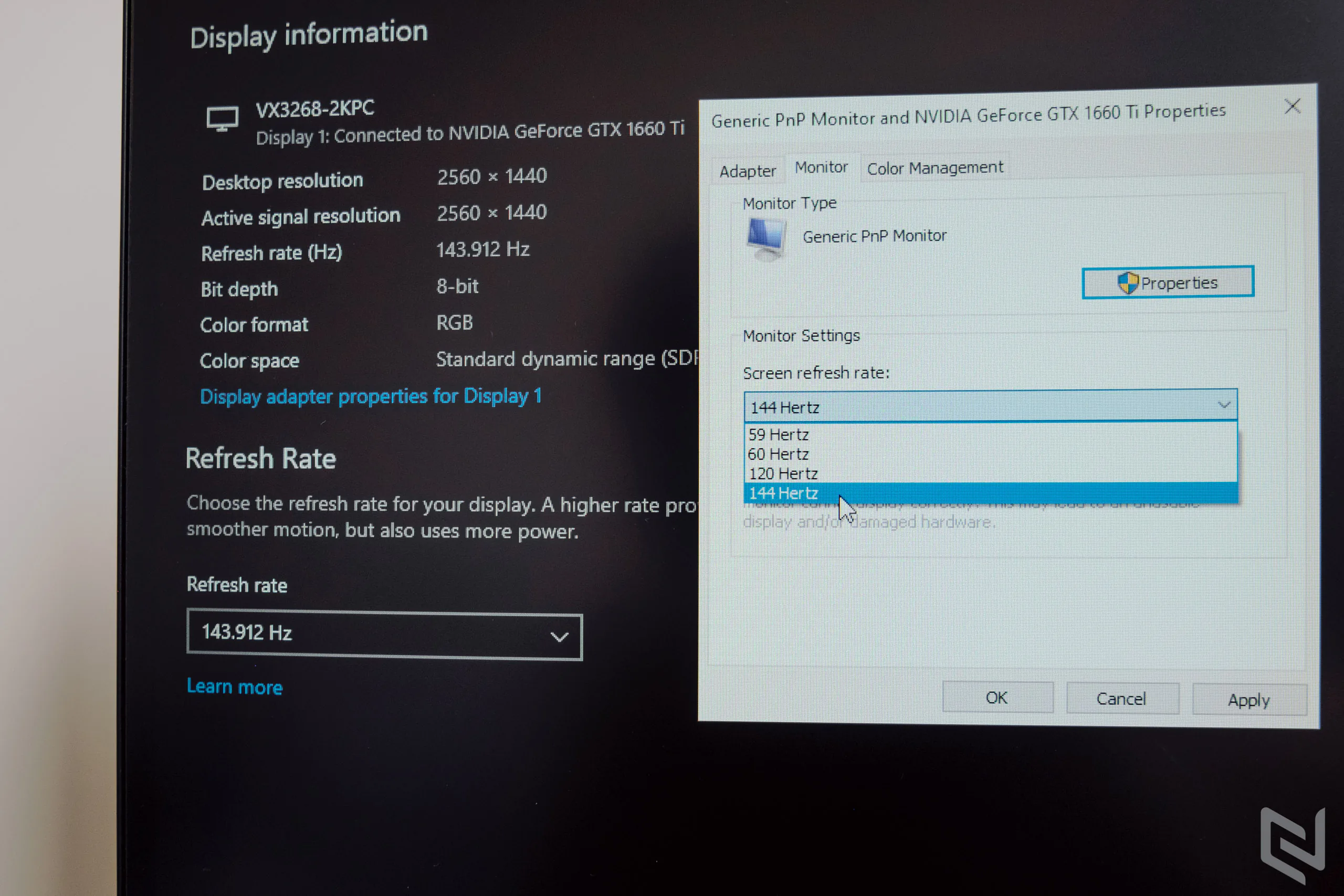This screenshot has width=1344, height=896.
Task: Choose 60 Hertz from the list
Action: [990, 454]
